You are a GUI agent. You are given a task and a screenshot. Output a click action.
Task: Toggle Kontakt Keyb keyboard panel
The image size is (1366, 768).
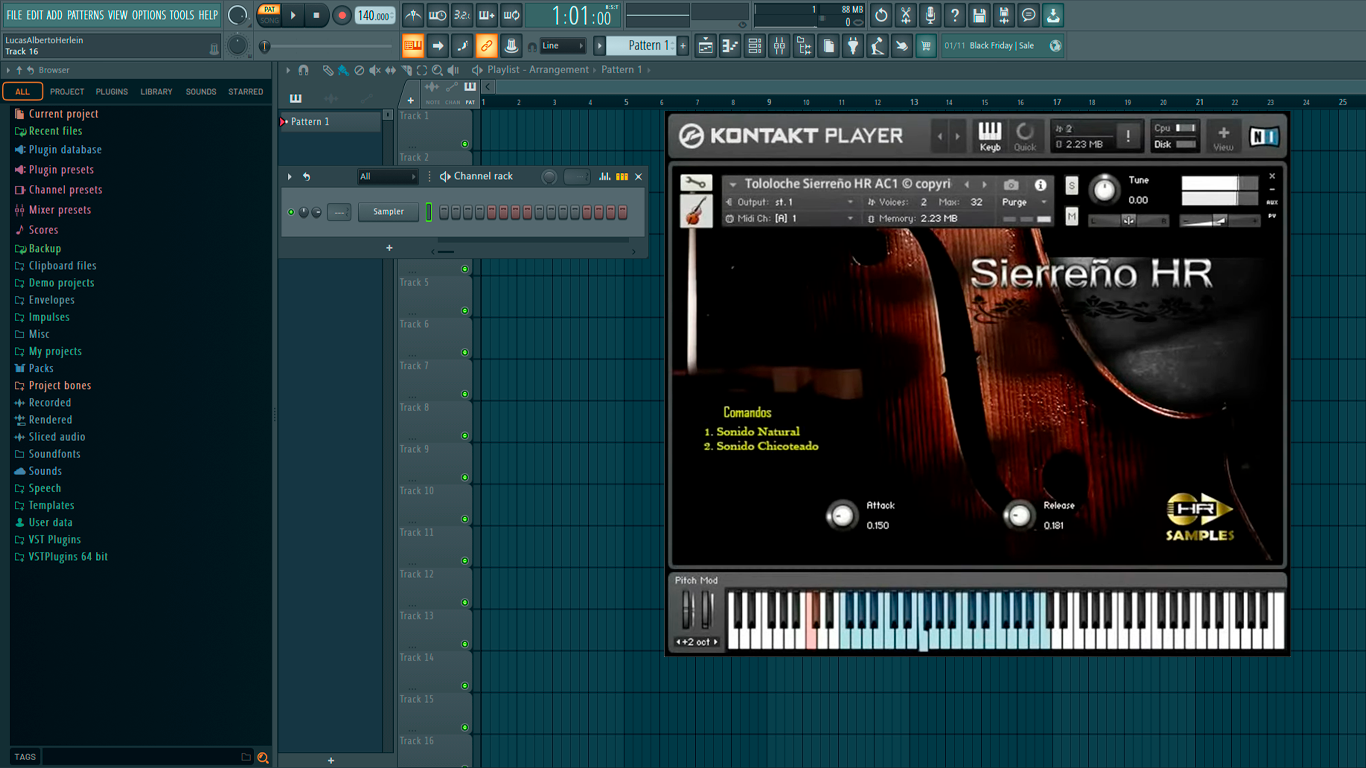(x=989, y=136)
